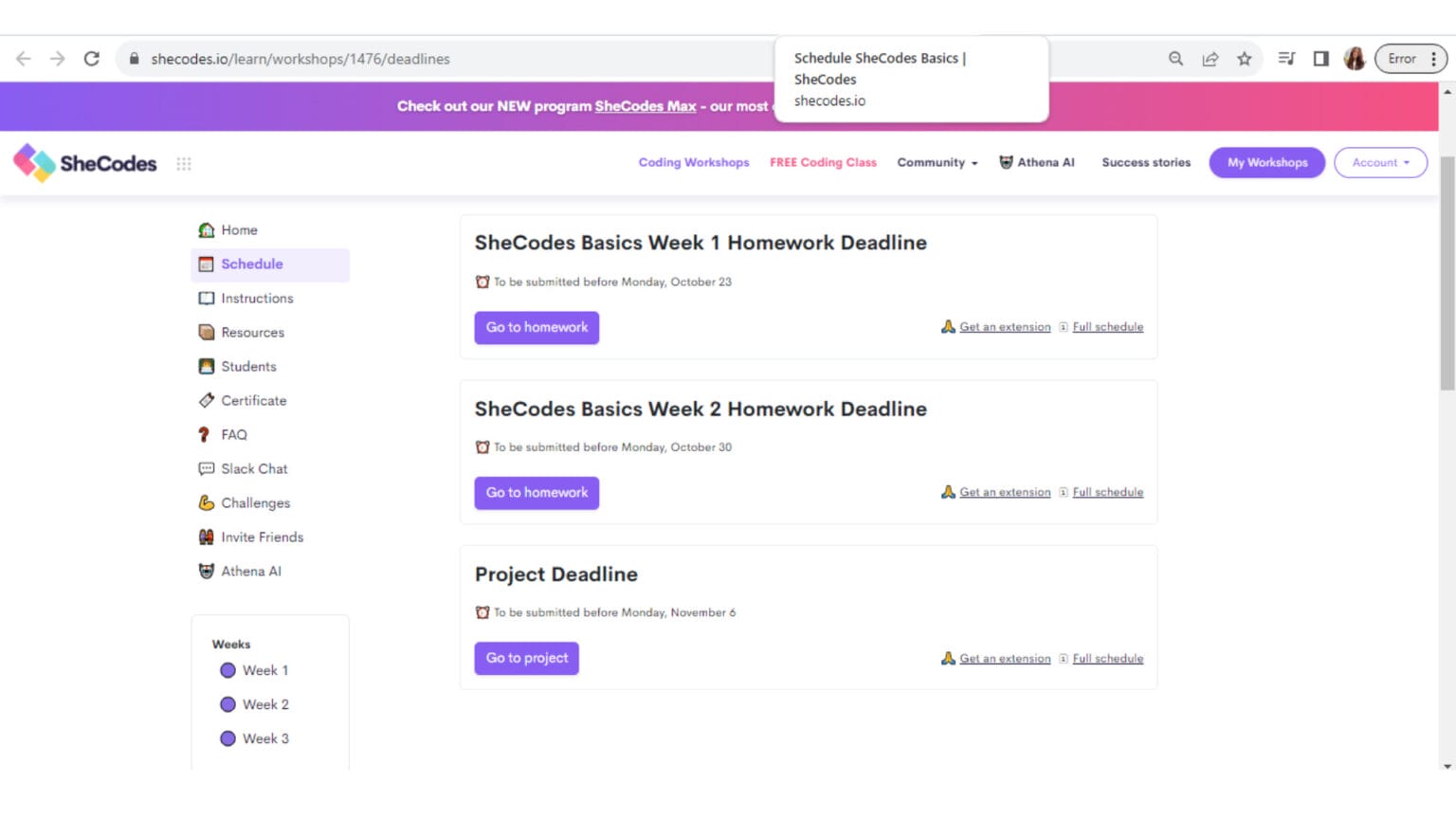Open Slack Chat from sidebar
Viewport: 1456px width, 819px height.
pos(254,468)
